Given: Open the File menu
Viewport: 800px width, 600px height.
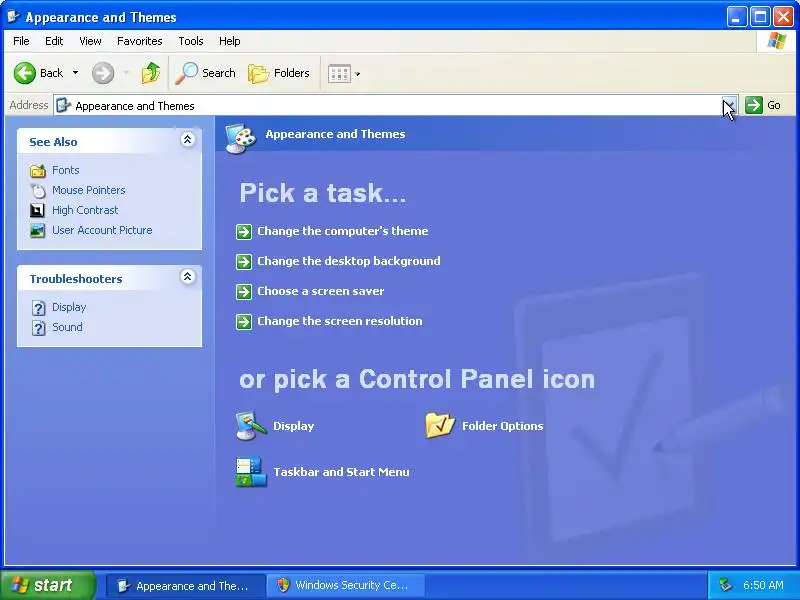Looking at the screenshot, I should pos(21,41).
